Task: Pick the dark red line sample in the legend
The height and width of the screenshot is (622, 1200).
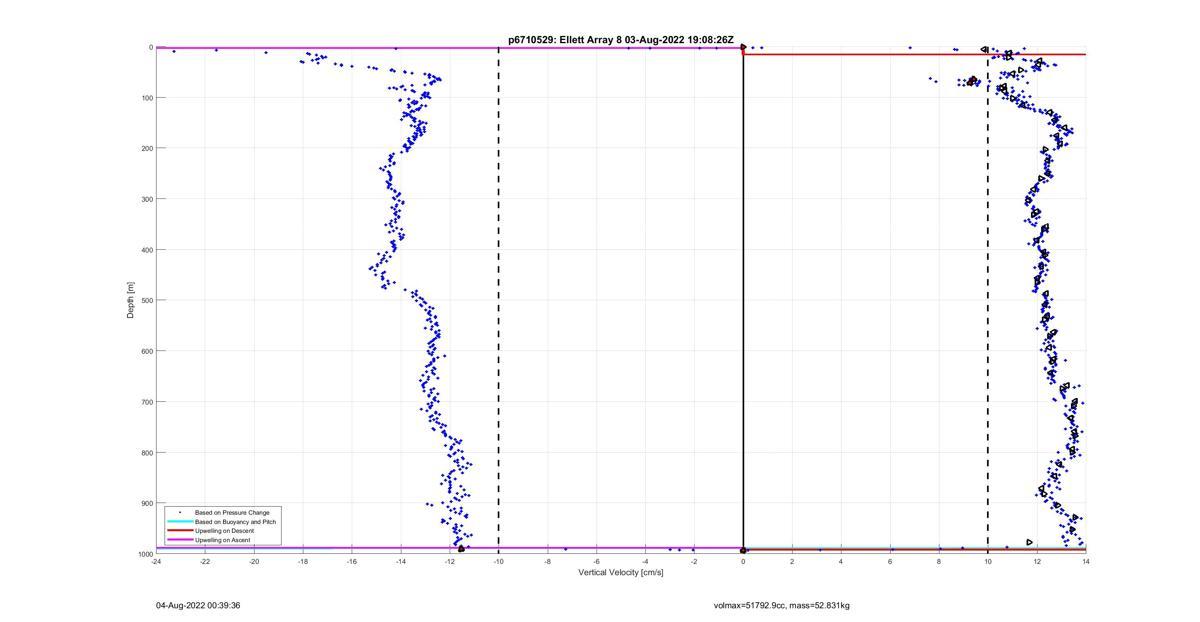Action: pyautogui.click(x=179, y=531)
